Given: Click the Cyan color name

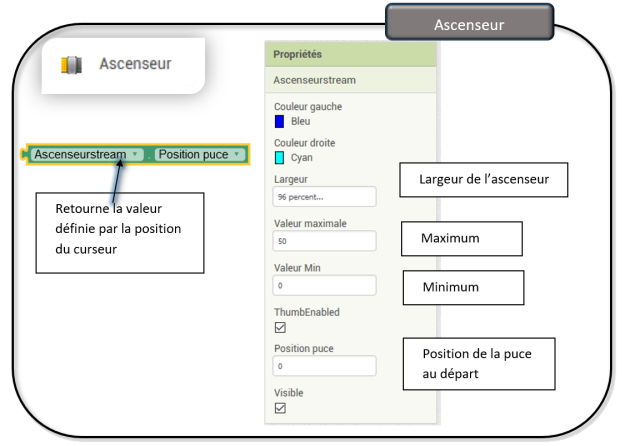Looking at the screenshot, I should (302, 158).
